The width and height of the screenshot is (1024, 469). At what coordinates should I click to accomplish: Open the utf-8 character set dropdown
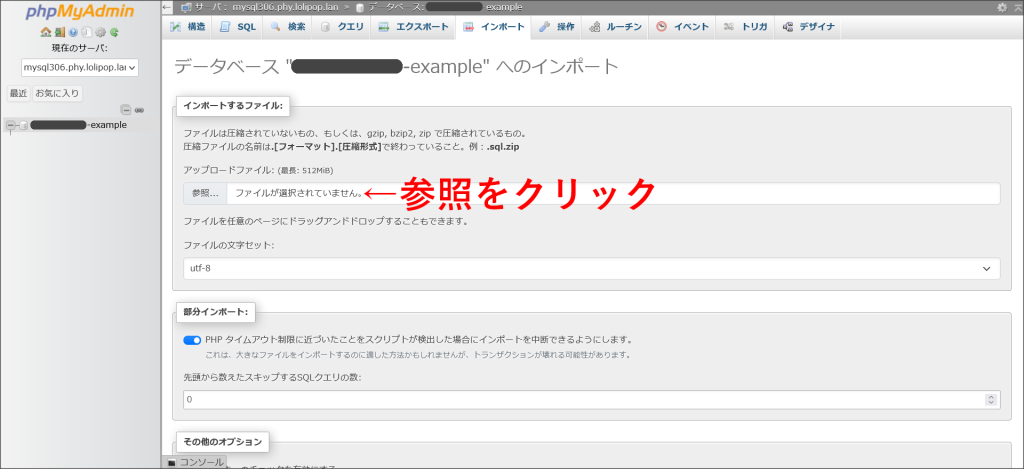(x=592, y=268)
